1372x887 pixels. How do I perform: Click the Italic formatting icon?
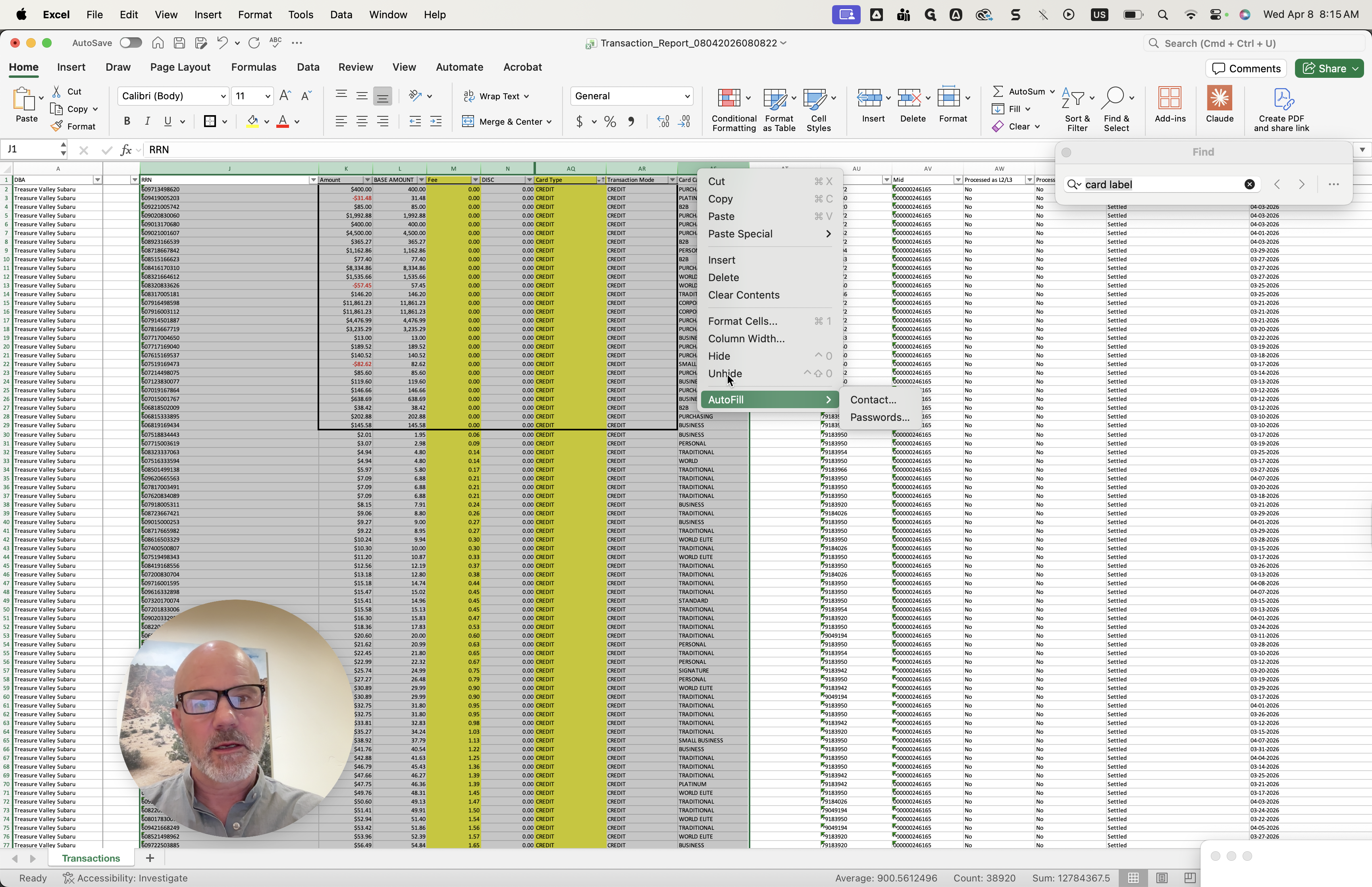pyautogui.click(x=147, y=121)
